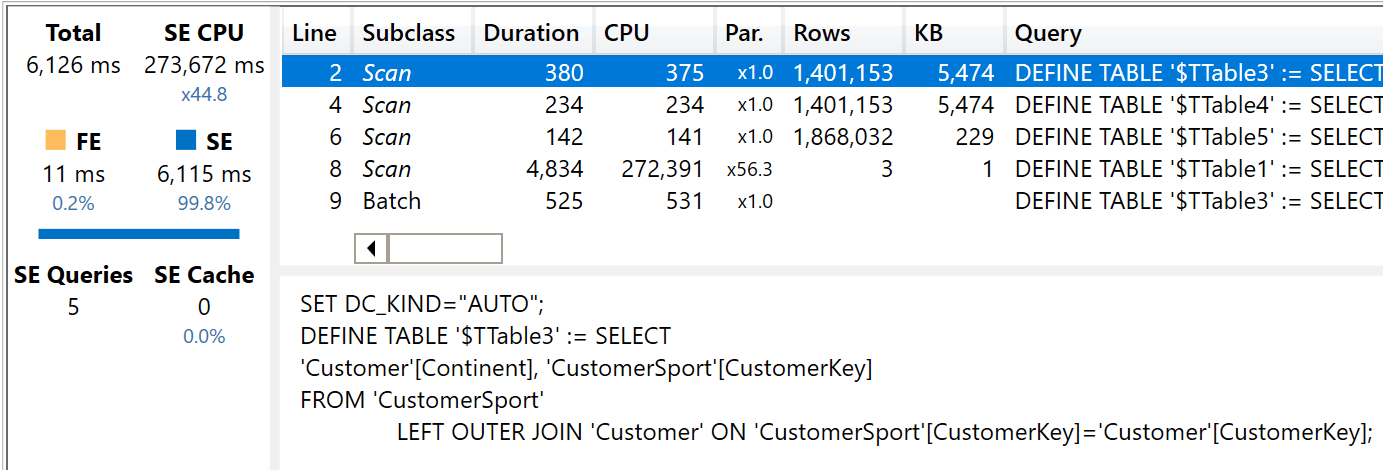
Task: Select the Scan row on line 6
Action: click(832, 137)
